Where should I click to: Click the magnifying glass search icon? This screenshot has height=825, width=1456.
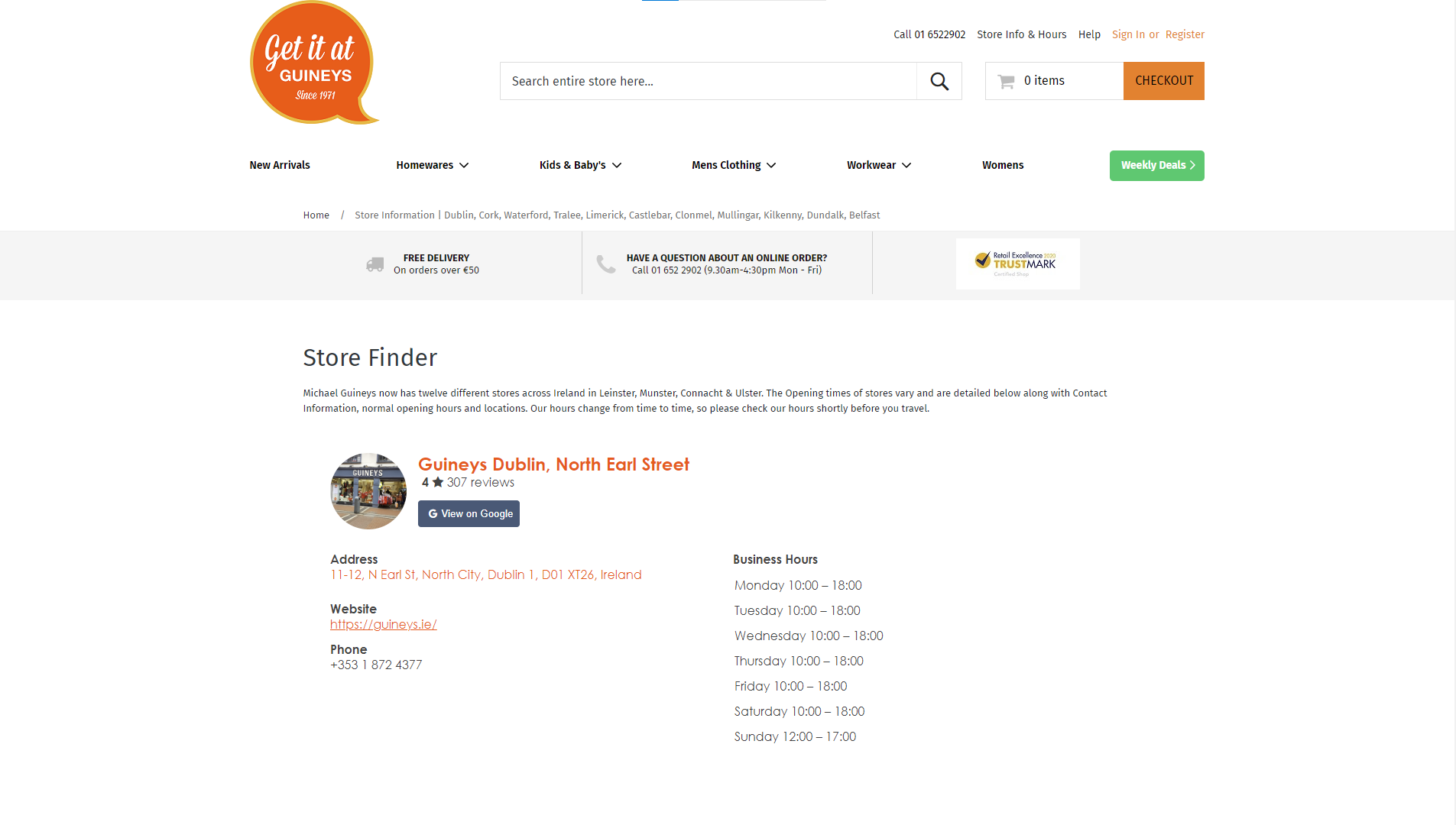939,81
